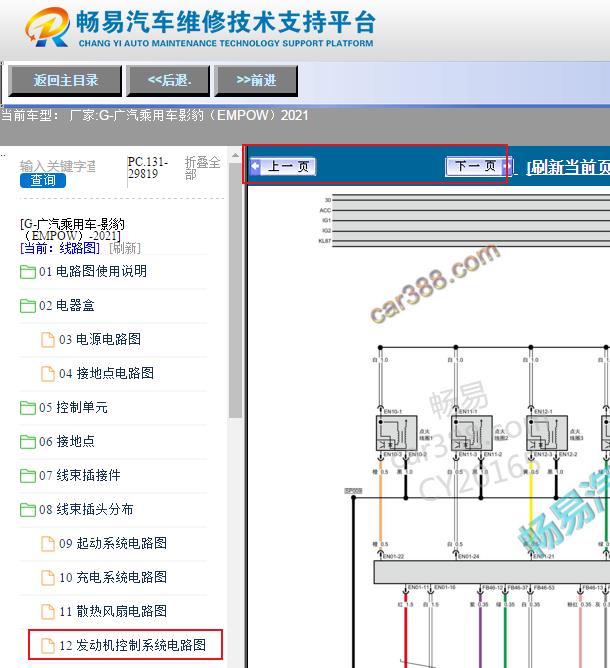Open 10 充电系统电路图 page
610x668 pixels.
(x=113, y=578)
